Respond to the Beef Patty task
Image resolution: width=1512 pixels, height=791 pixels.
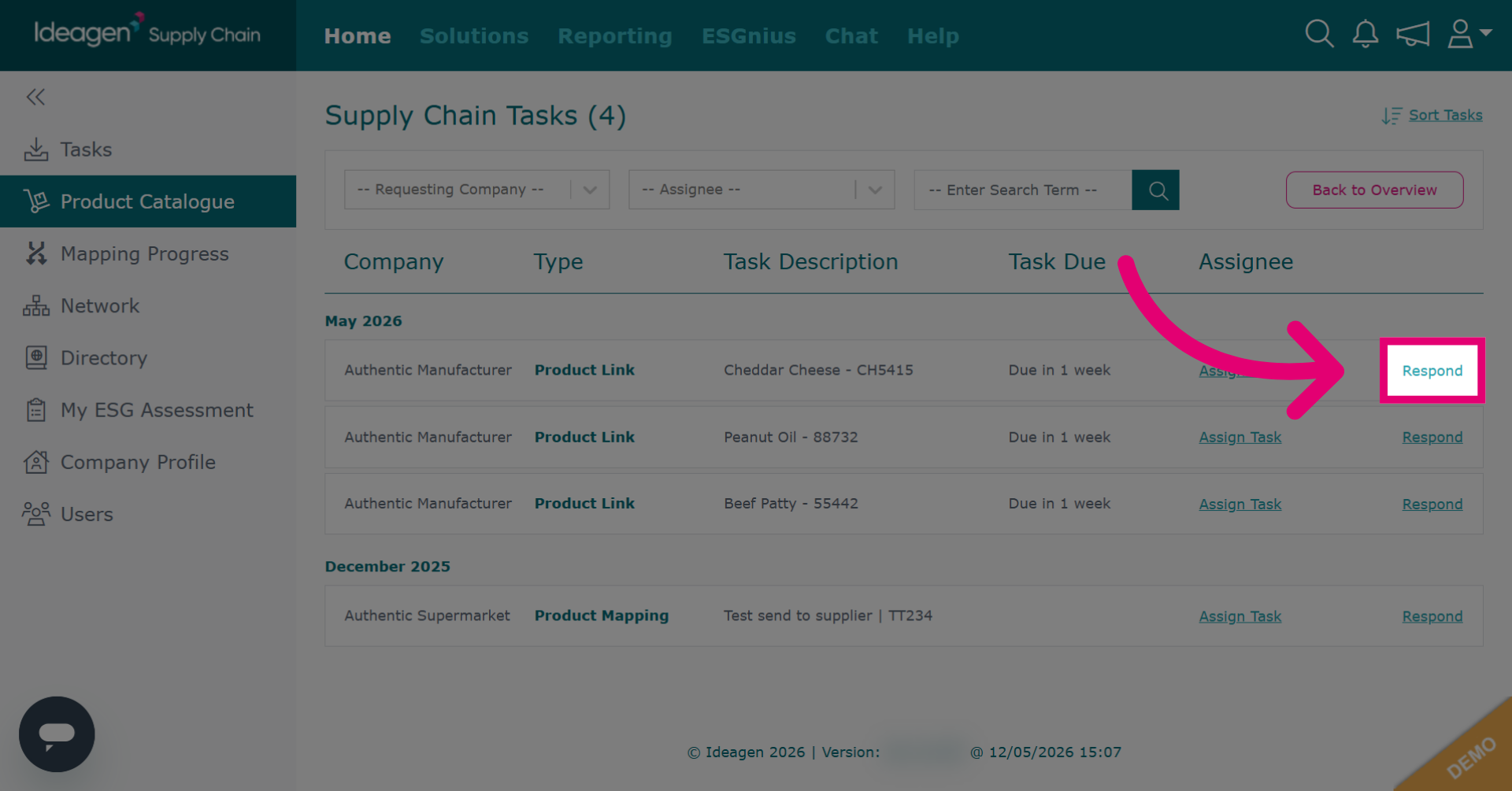click(x=1432, y=505)
